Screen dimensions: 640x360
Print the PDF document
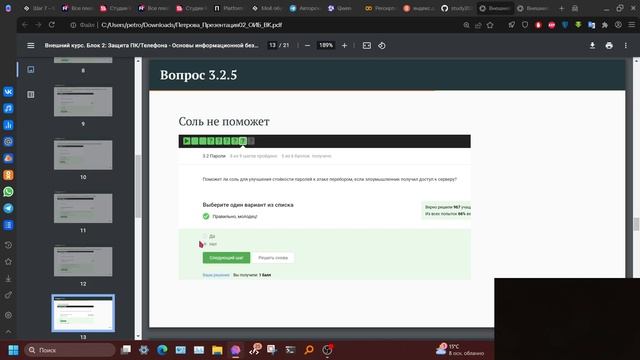[x=609, y=45]
